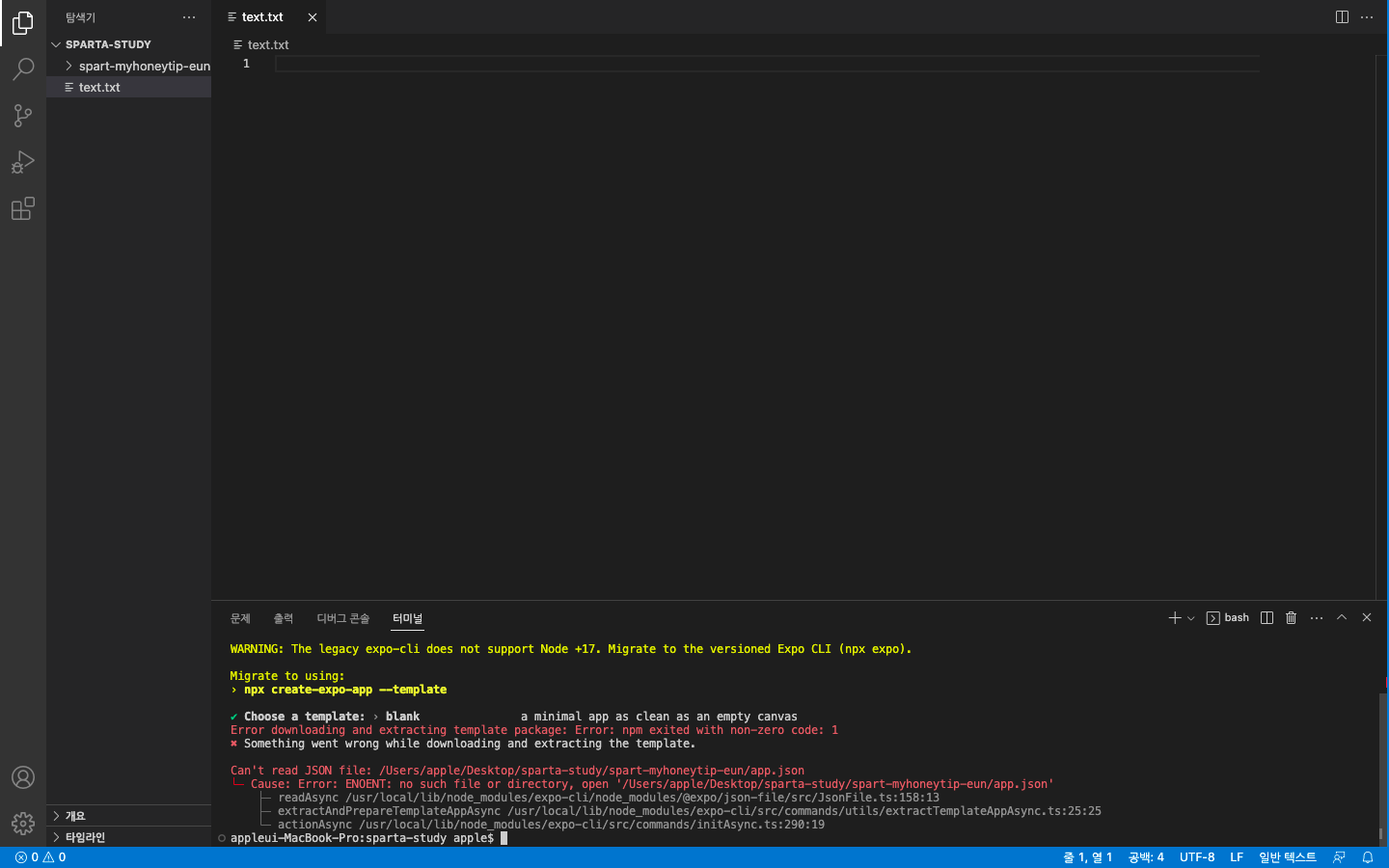Image resolution: width=1389 pixels, height=868 pixels.
Task: Open the terminal launch profile dropdown
Action: point(1191,618)
